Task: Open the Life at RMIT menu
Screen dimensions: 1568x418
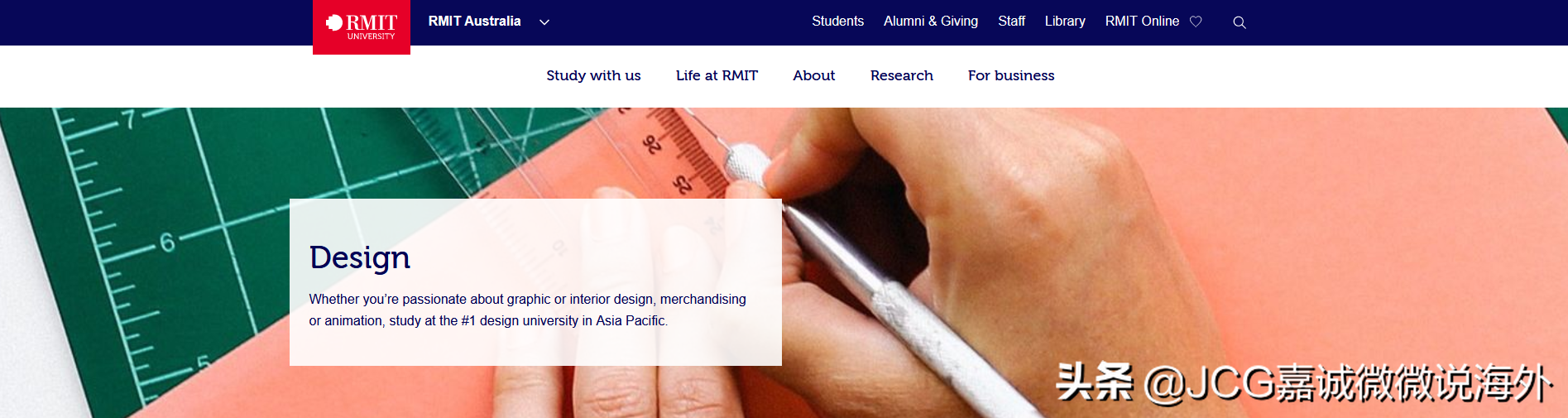Action: pos(717,75)
